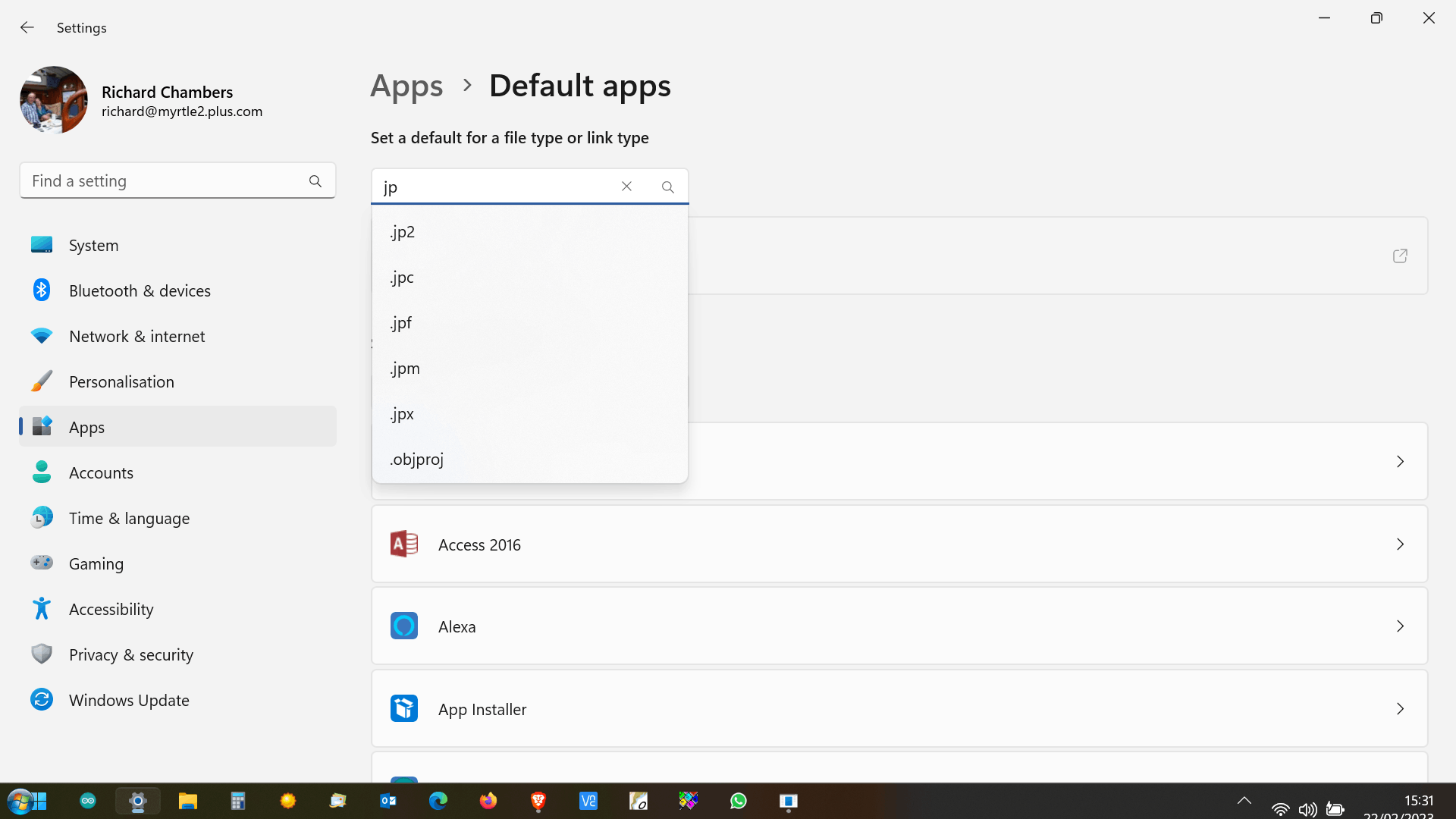The height and width of the screenshot is (819, 1456).
Task: Expand the Access 2016 row chevron
Action: (1400, 544)
